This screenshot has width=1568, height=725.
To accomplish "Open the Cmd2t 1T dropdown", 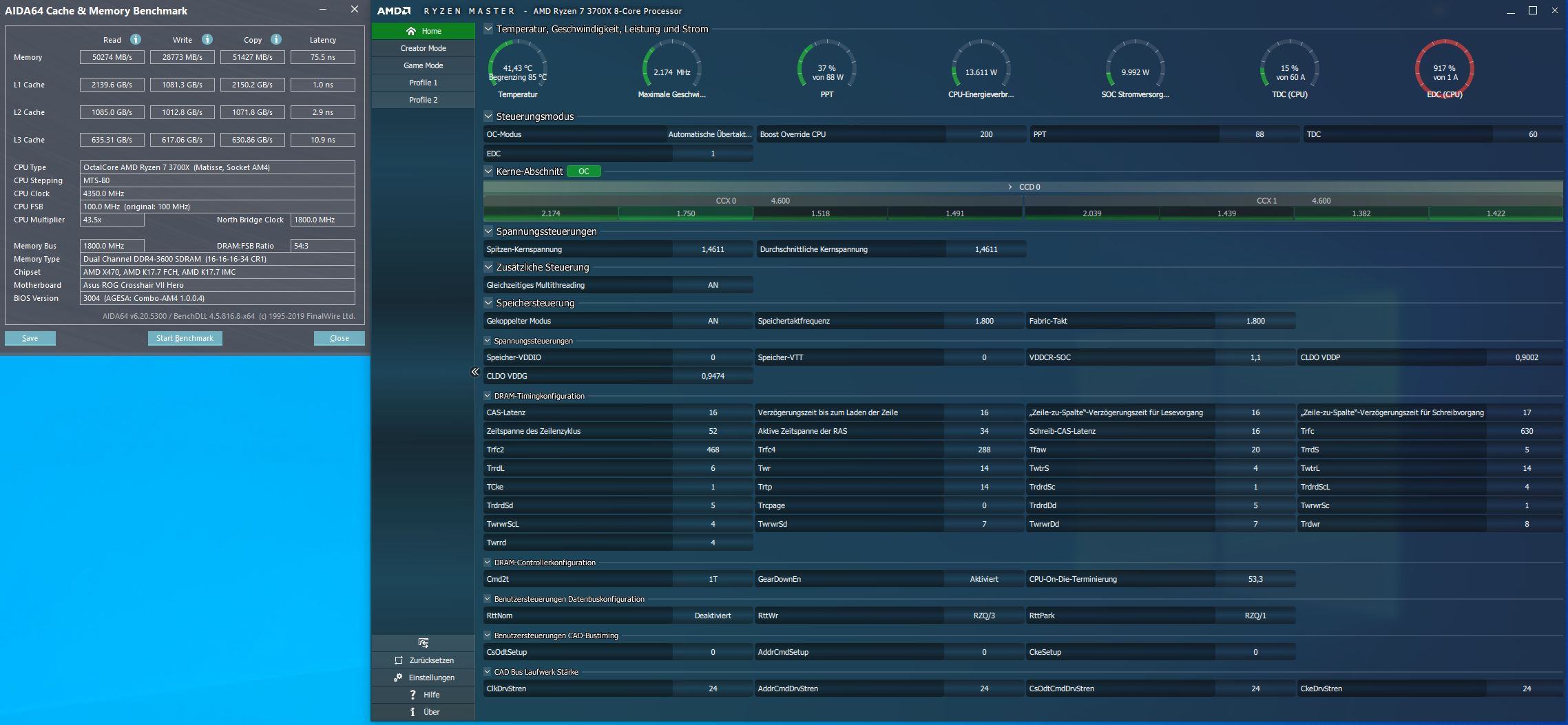I will 713,579.
